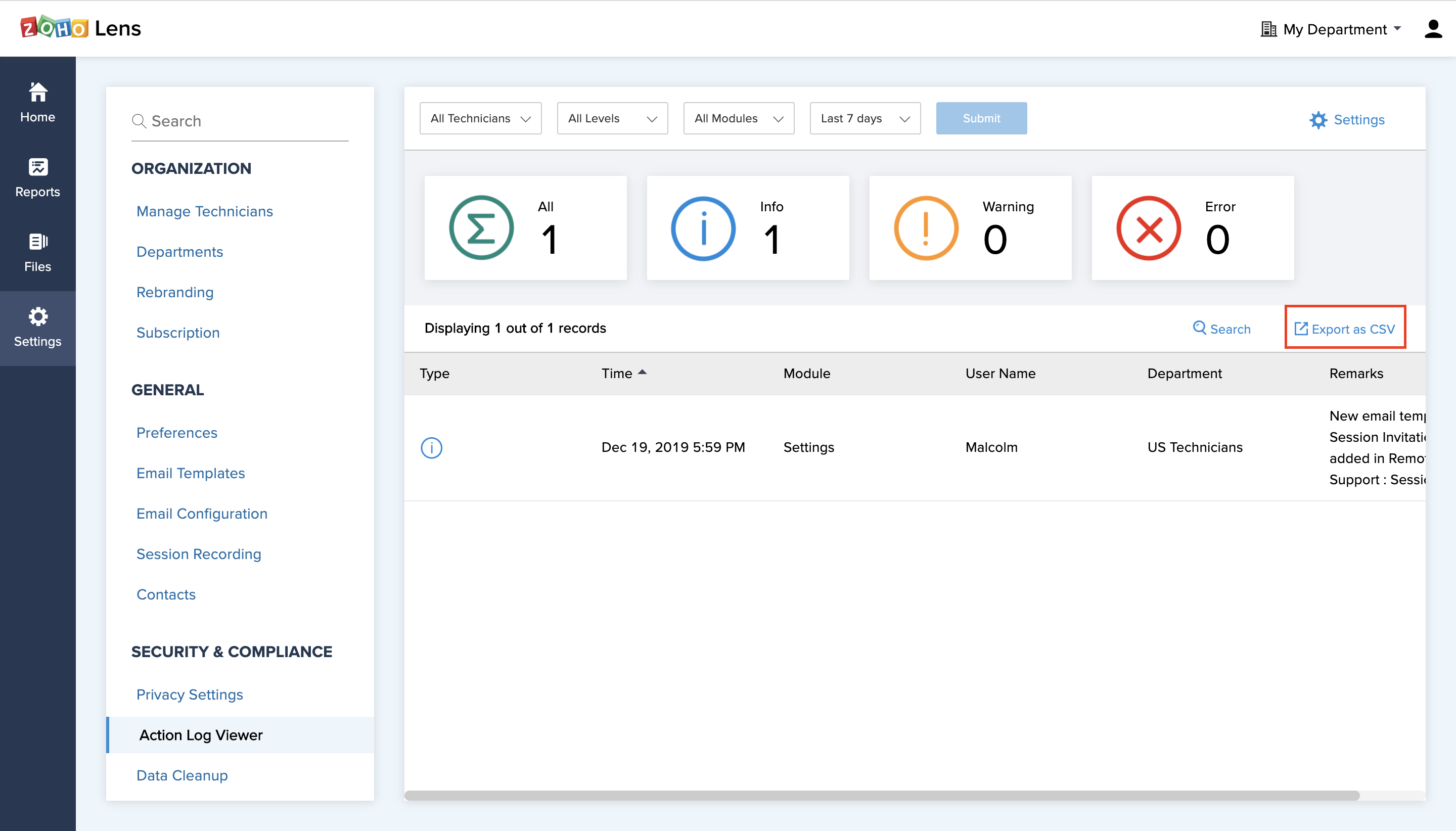Expand the All Technicians dropdown

coord(480,119)
